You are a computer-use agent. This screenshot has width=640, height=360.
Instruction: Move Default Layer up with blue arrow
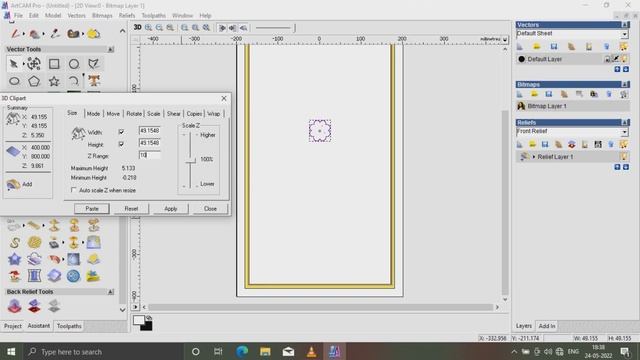pos(617,69)
